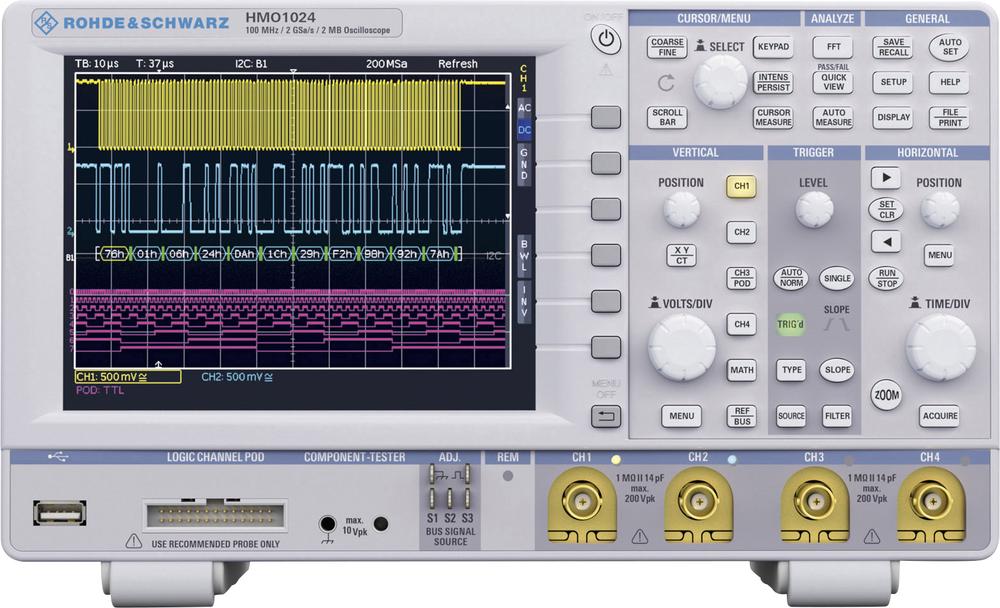Tap the ZOOM button
This screenshot has height=608, width=1000.
pyautogui.click(x=886, y=395)
